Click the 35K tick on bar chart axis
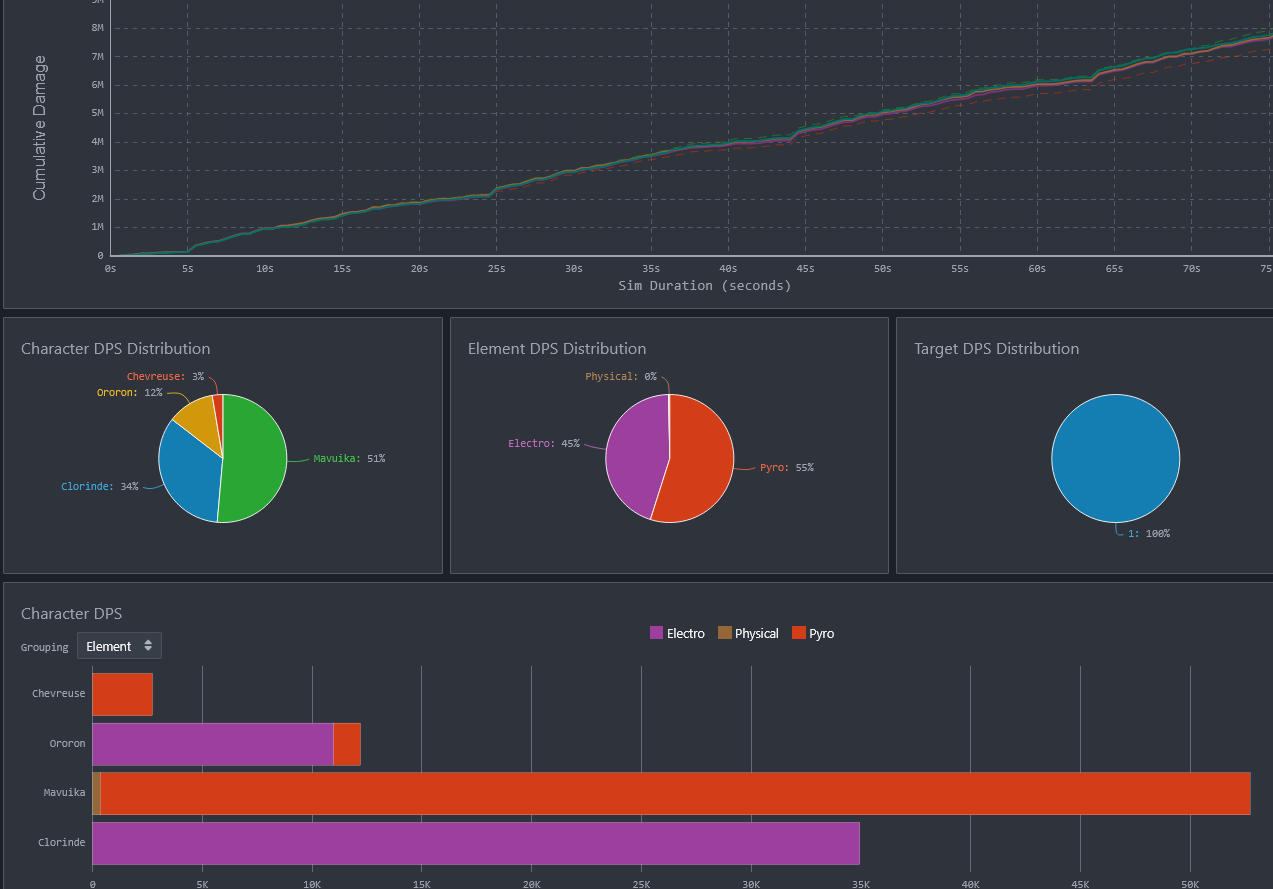This screenshot has width=1273, height=889. (860, 885)
